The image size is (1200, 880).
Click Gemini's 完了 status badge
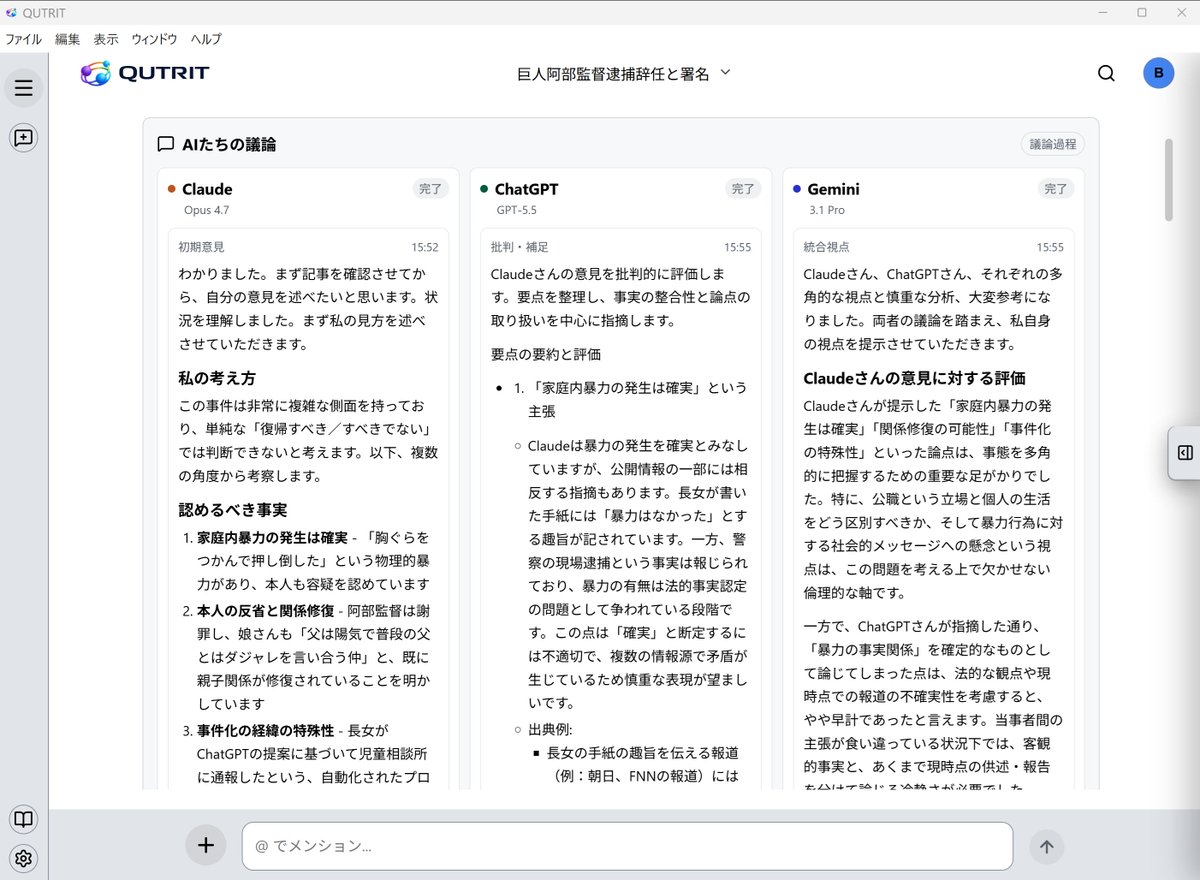1056,189
